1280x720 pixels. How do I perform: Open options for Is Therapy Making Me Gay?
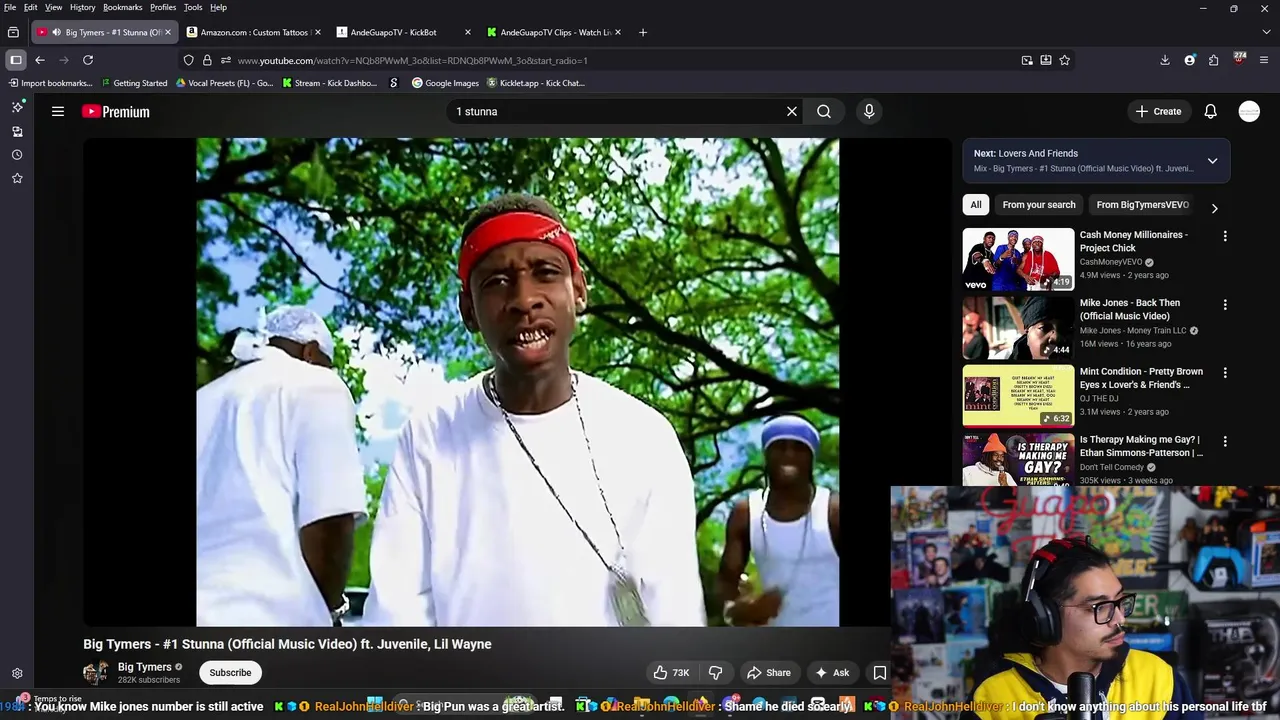(1225, 441)
